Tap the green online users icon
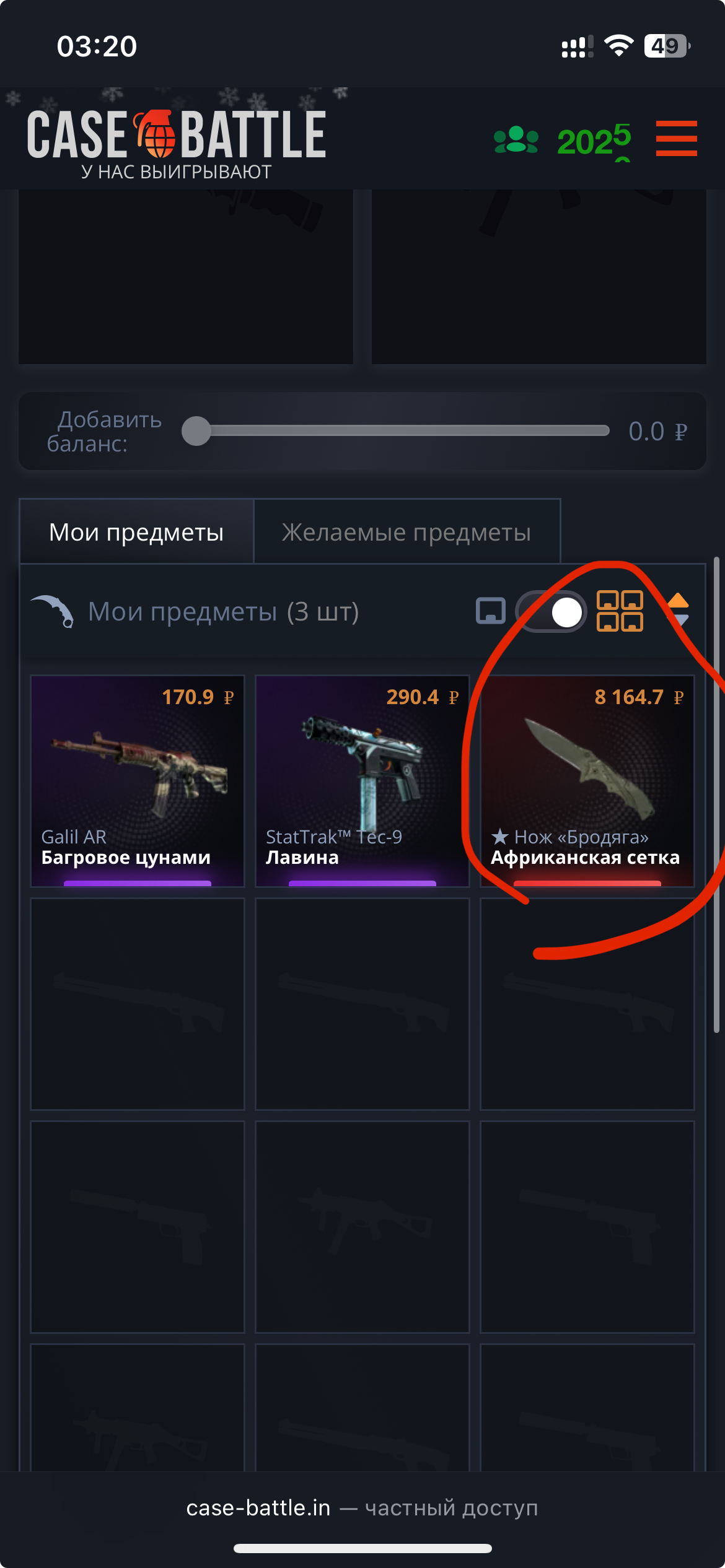The image size is (725, 1568). (x=516, y=139)
